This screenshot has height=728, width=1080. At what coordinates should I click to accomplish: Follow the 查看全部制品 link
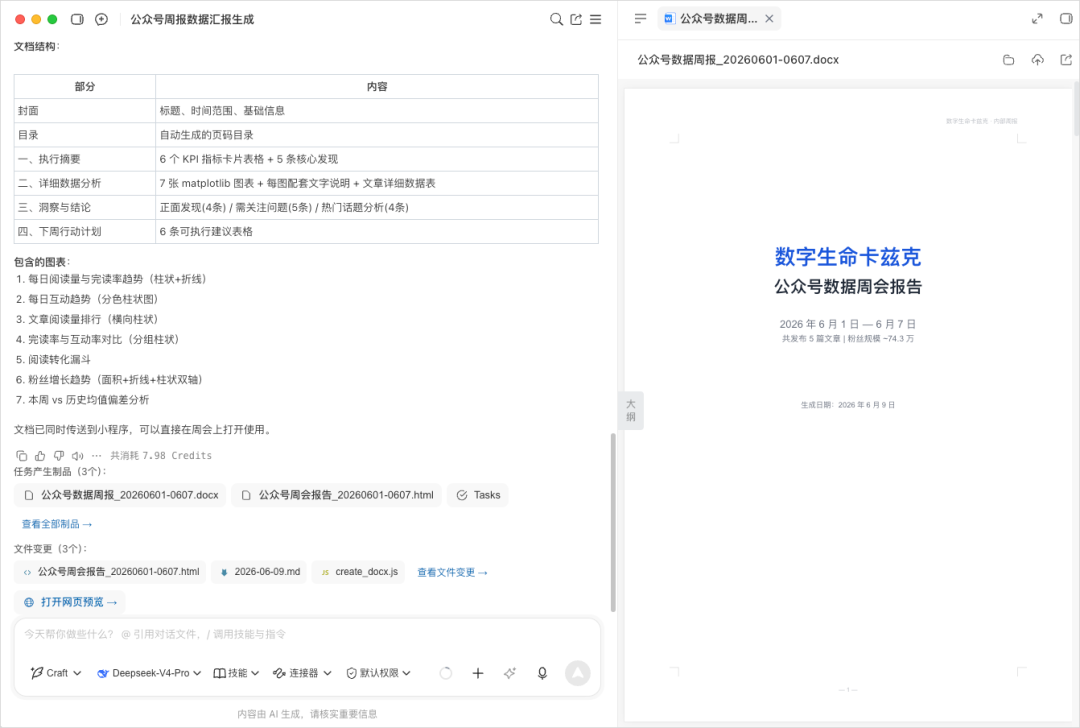(56, 524)
